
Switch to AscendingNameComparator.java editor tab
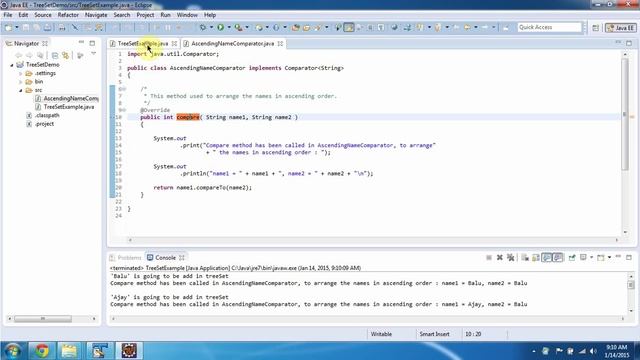pyautogui.click(x=232, y=43)
